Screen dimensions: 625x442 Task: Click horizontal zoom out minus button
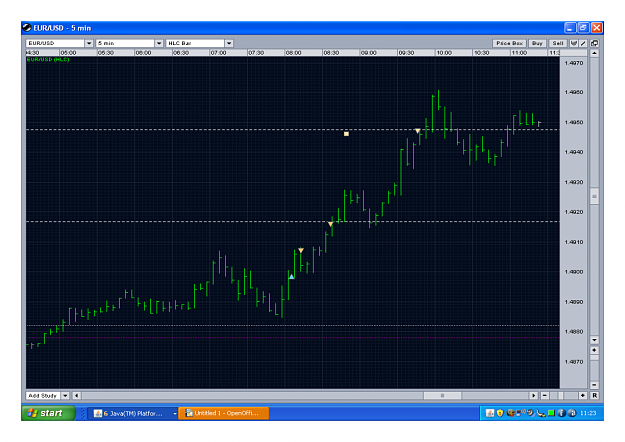(545, 395)
